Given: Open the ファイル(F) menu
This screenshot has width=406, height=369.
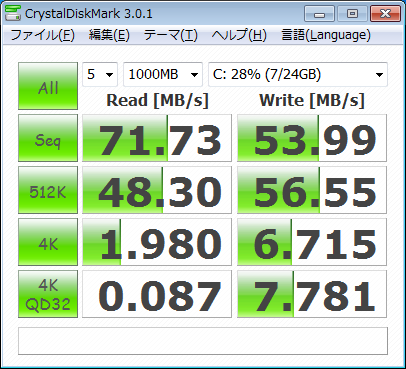Looking at the screenshot, I should pyautogui.click(x=43, y=35).
